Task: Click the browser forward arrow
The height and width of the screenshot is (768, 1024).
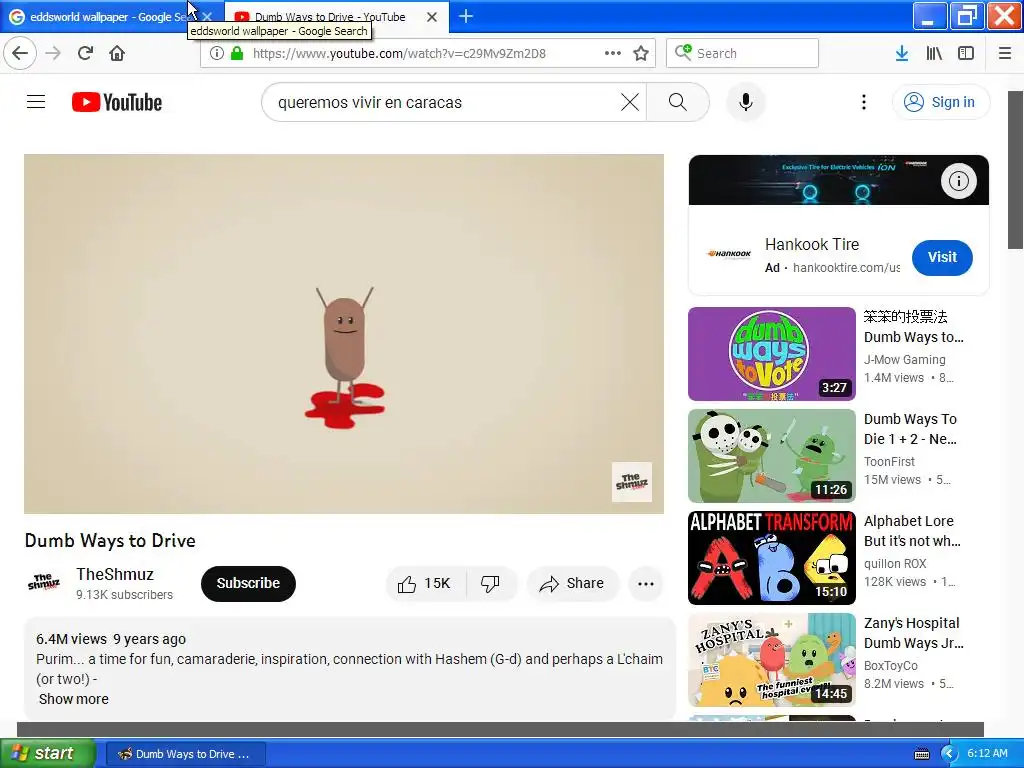Action: 54,53
